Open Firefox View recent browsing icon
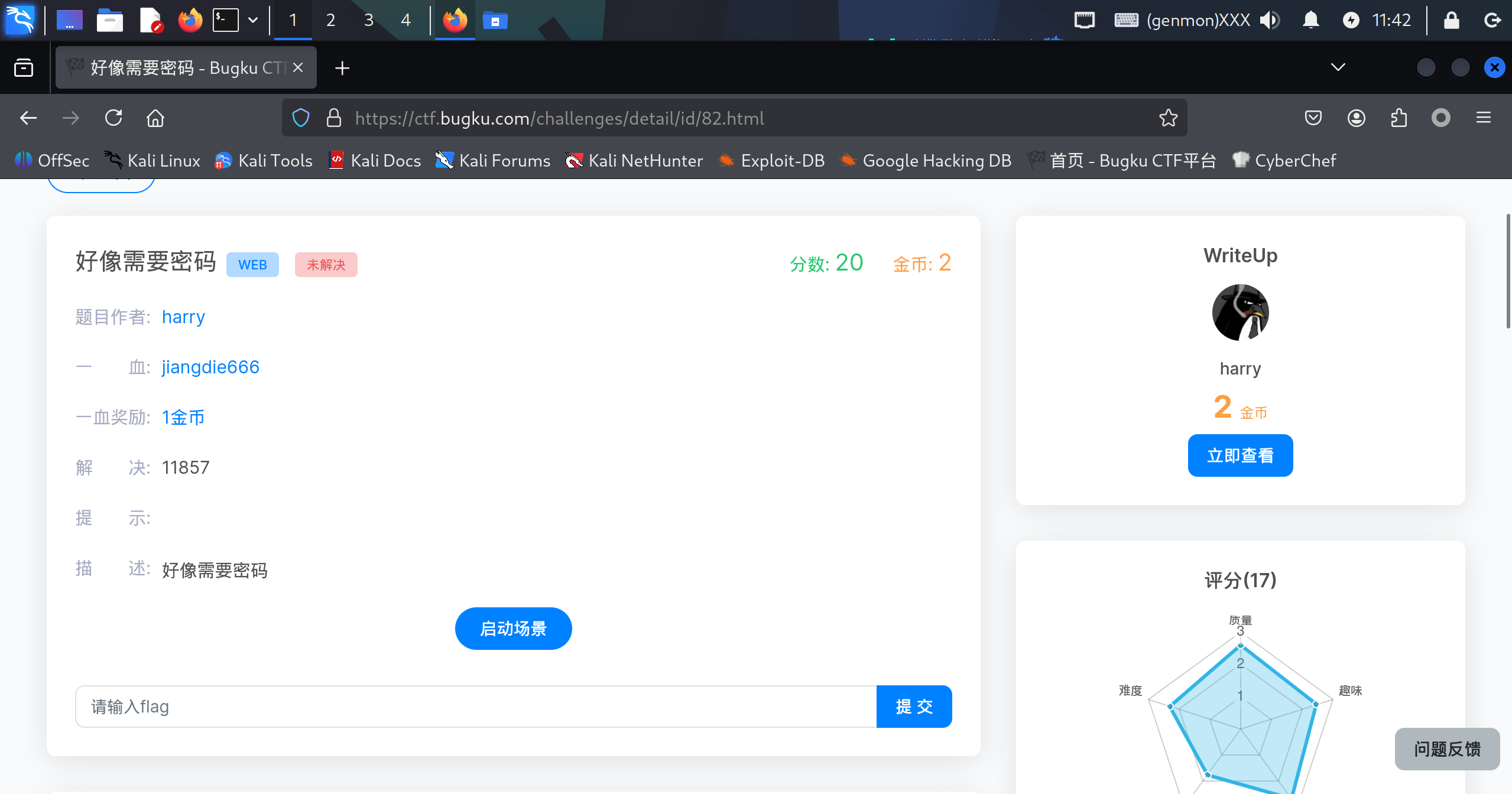1512x794 pixels. click(x=24, y=68)
